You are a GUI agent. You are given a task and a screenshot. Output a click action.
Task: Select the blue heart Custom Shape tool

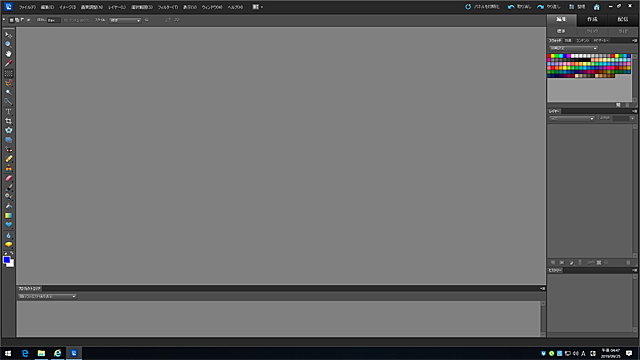8,225
